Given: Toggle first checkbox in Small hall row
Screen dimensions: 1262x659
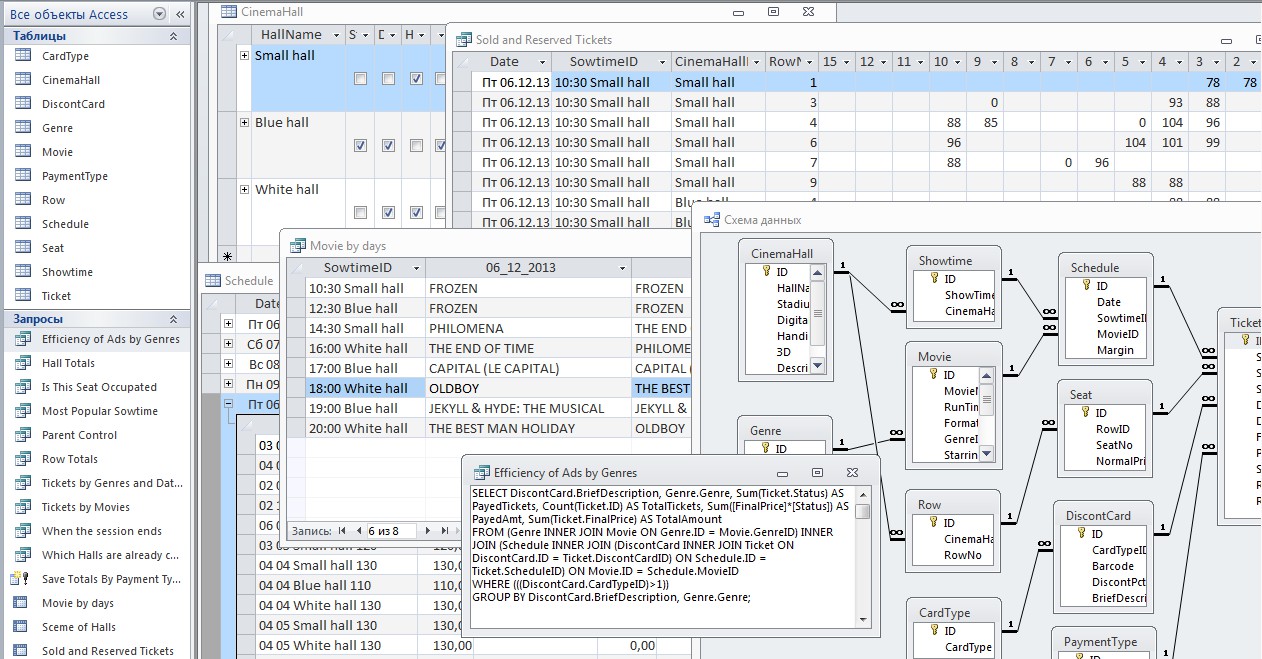Looking at the screenshot, I should (x=360, y=78).
